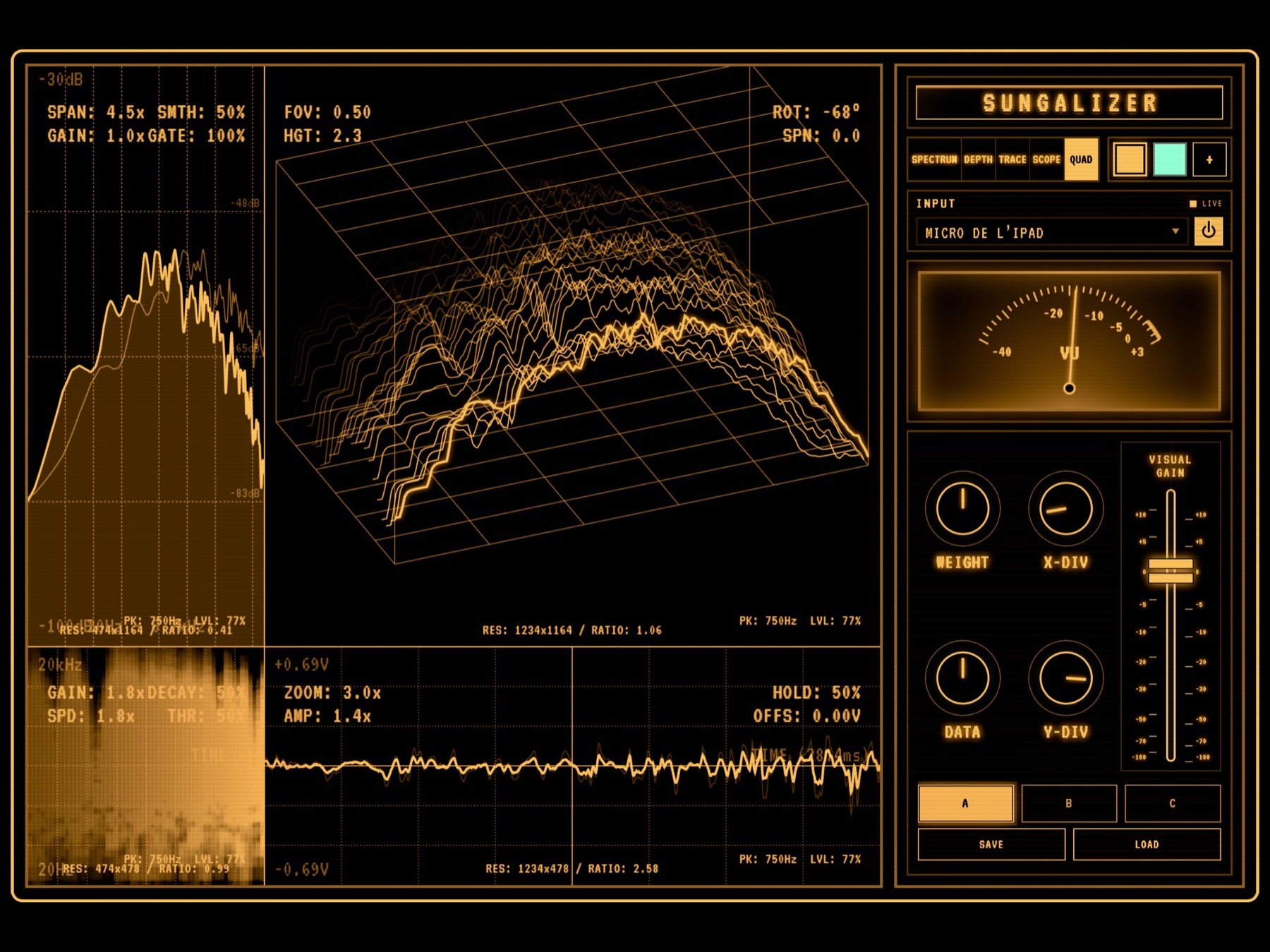Click the GAIN: 1.0x spectrum value
This screenshot has height=952, width=1270.
point(96,135)
